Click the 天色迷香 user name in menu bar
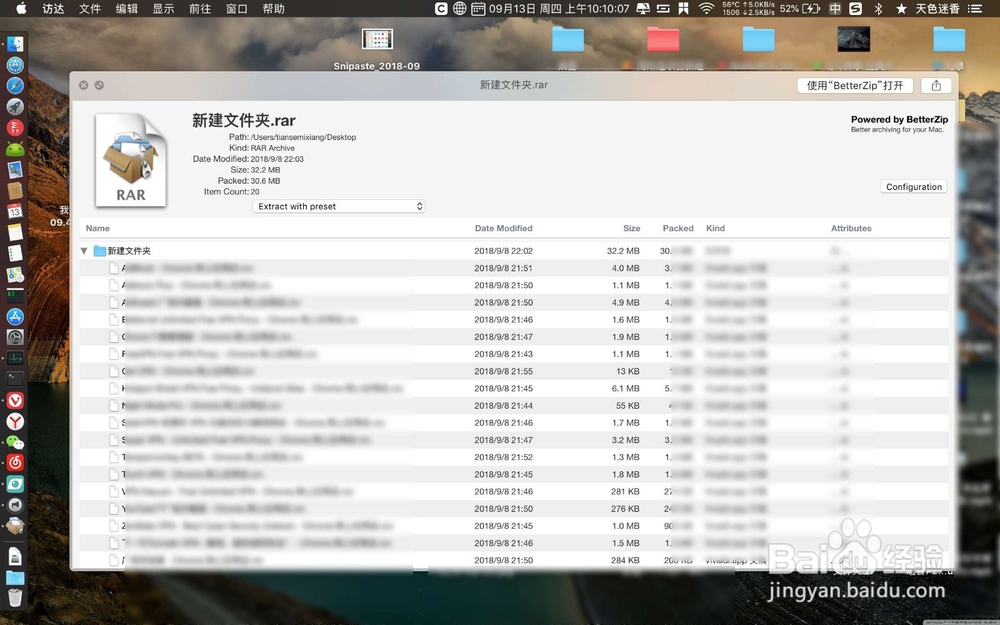Screen dimensions: 1000x625 [x=937, y=8]
